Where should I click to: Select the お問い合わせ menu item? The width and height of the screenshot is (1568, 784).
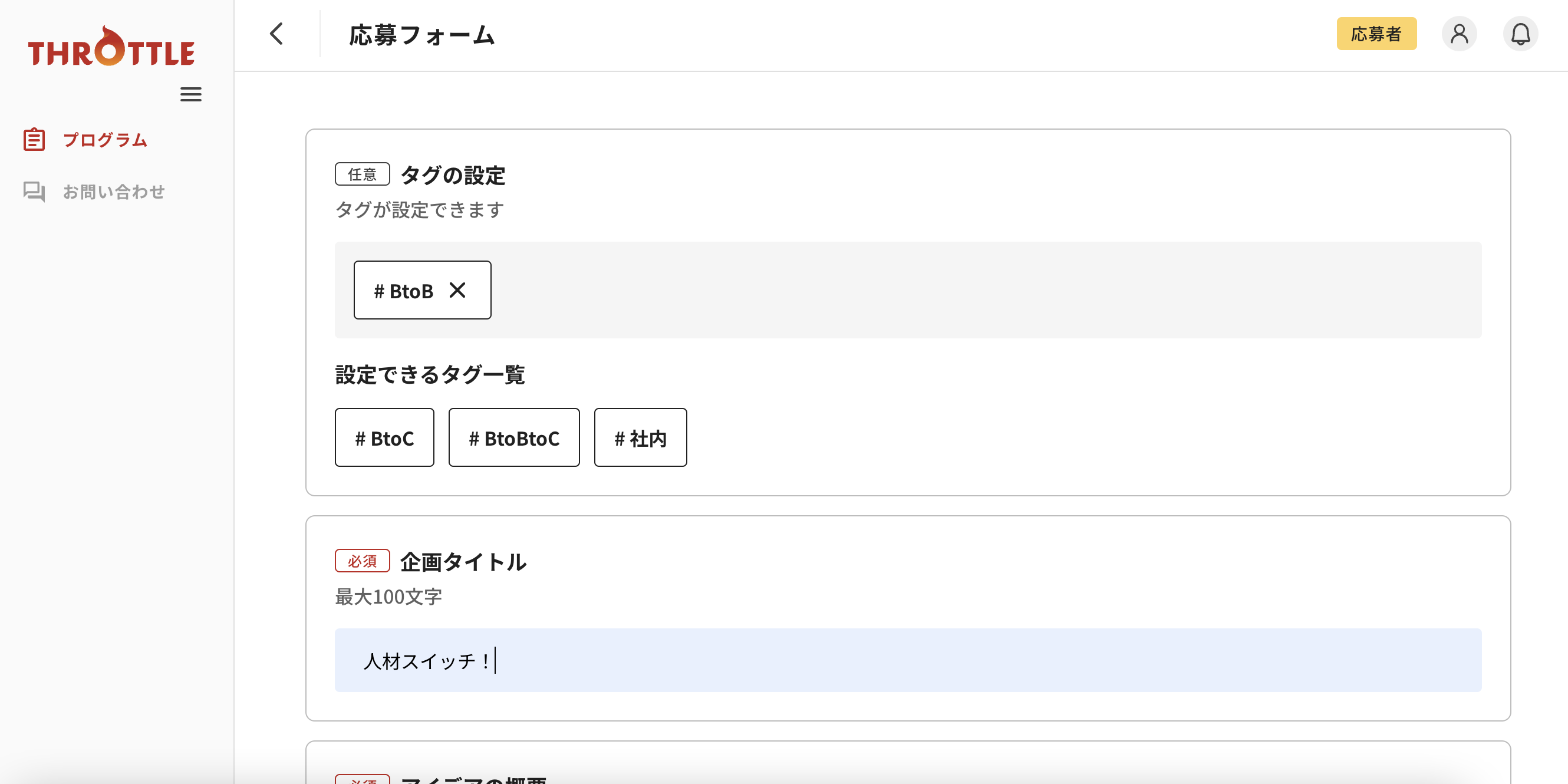[x=114, y=192]
